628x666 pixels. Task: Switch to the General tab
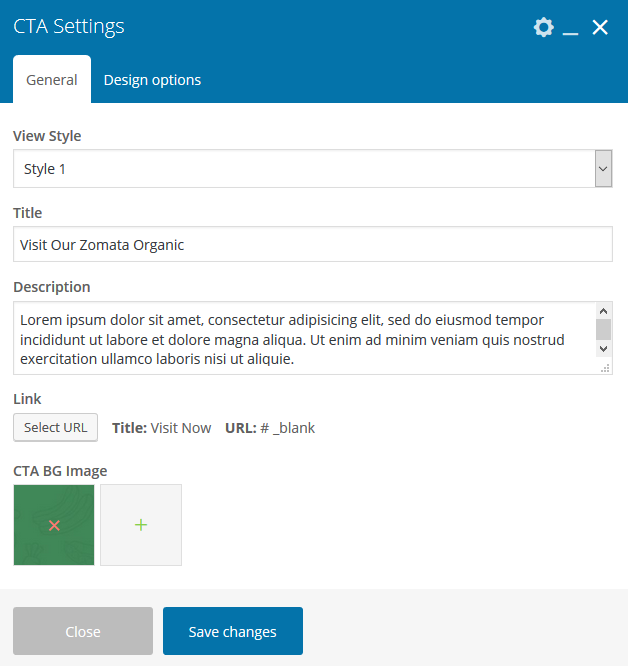[52, 80]
